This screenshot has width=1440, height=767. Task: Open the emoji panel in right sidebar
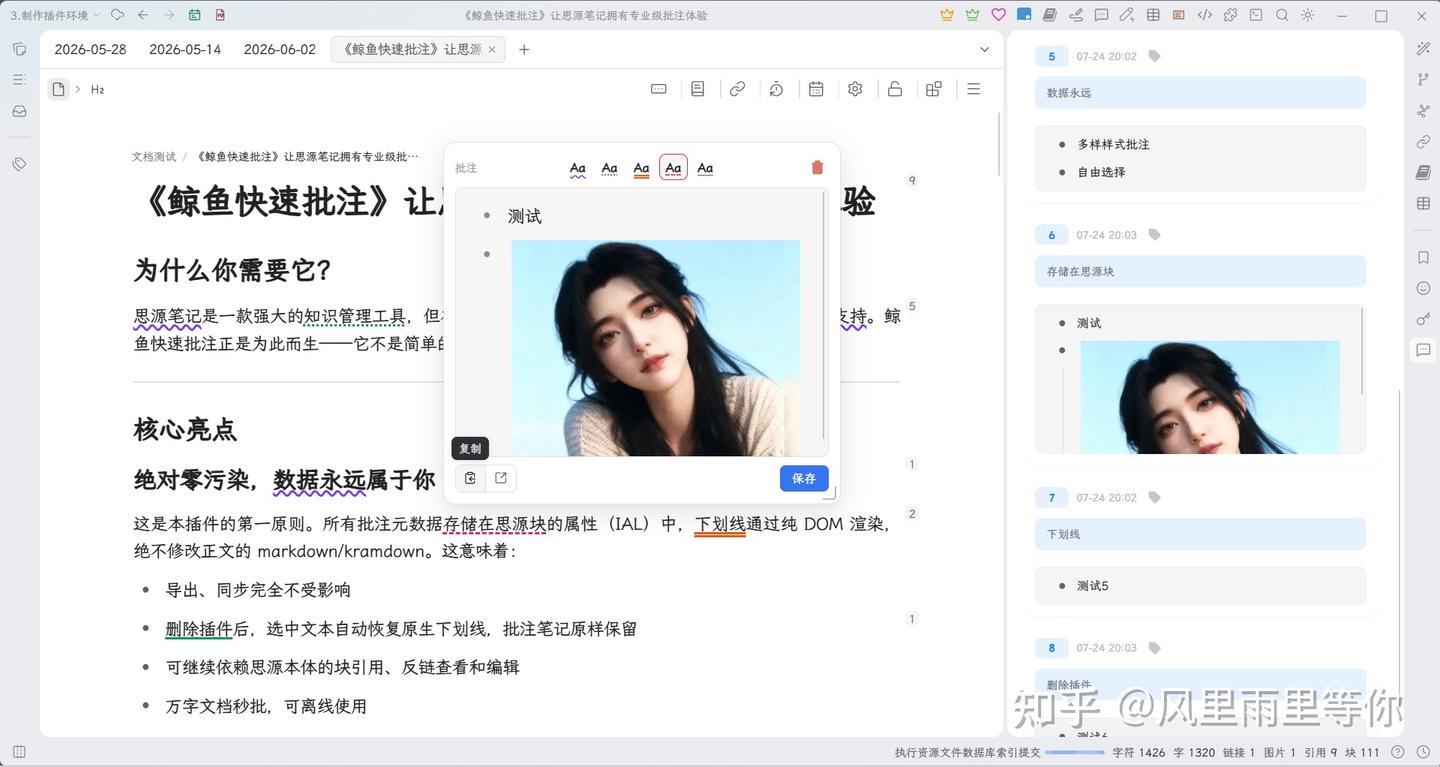coord(1423,288)
